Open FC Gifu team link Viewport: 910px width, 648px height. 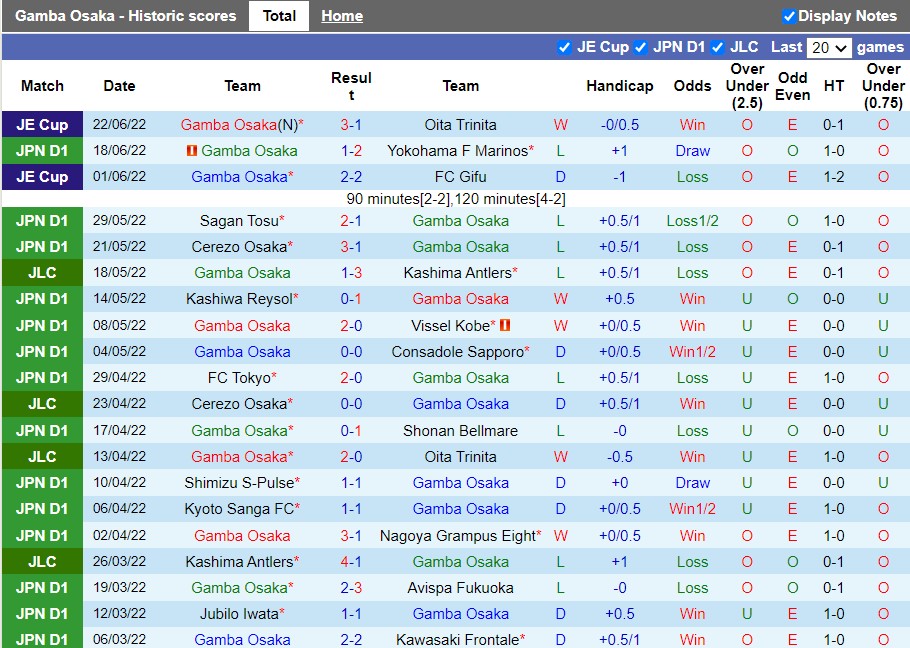[x=460, y=177]
